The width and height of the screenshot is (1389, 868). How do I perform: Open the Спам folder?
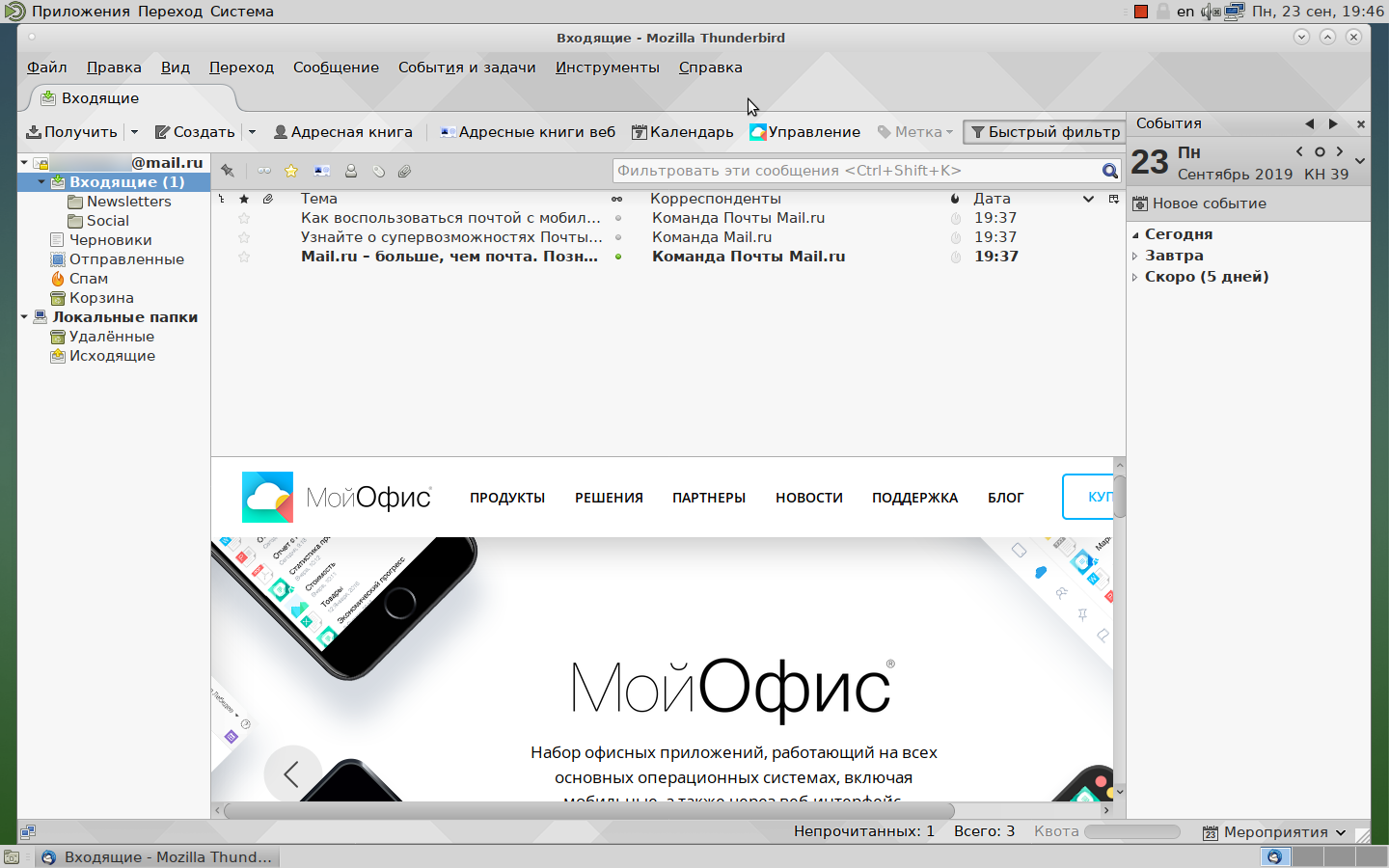[x=88, y=279]
